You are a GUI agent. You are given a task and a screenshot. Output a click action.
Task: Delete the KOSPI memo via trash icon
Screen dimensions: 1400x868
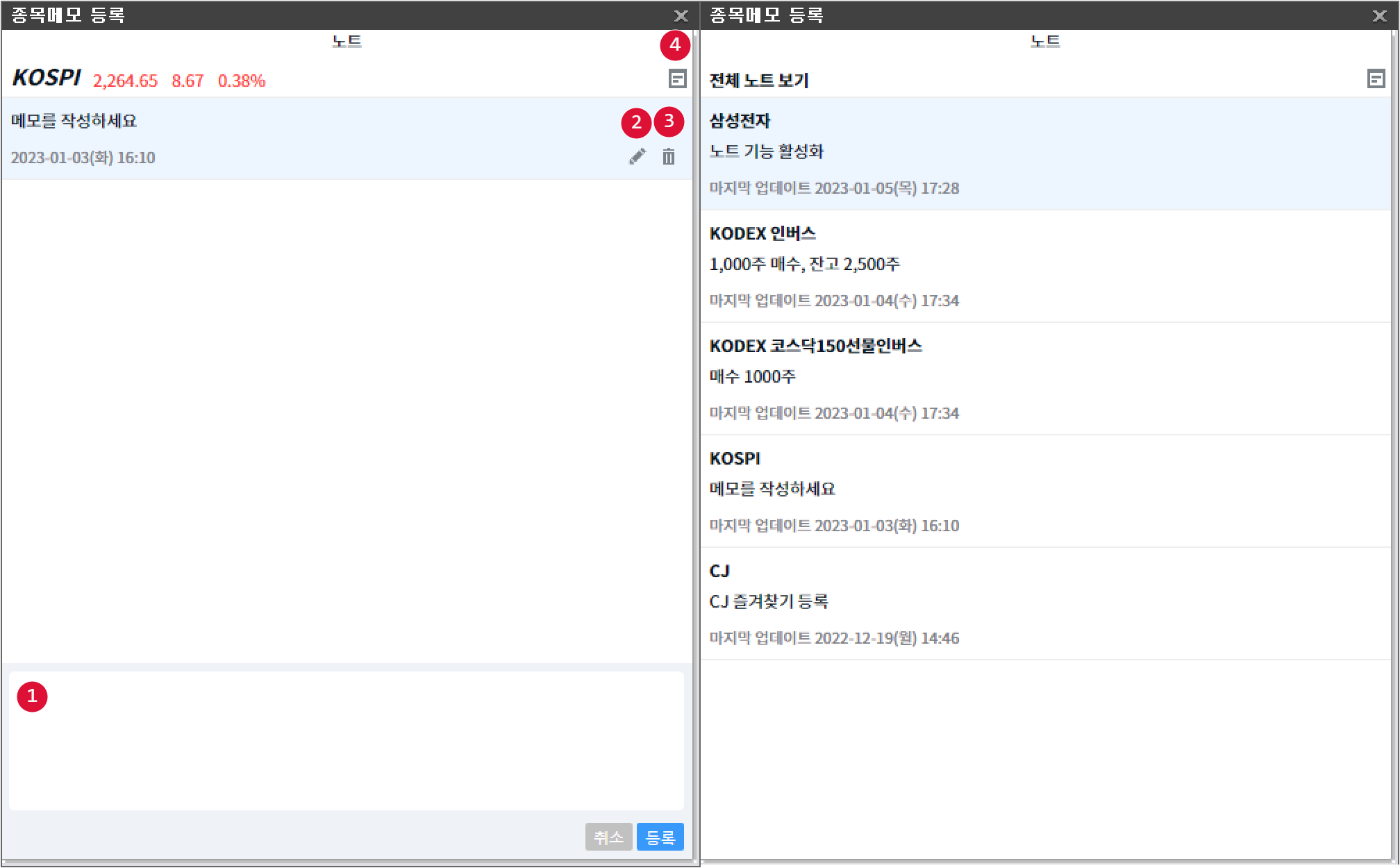coord(668,157)
